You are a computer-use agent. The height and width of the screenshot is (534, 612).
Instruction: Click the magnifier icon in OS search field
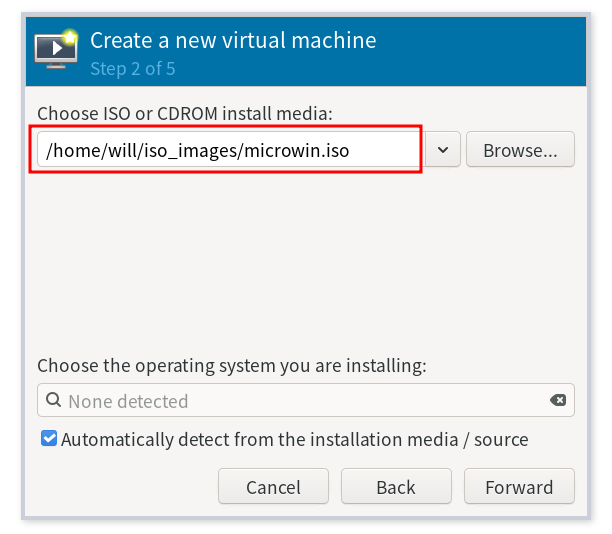pos(52,401)
